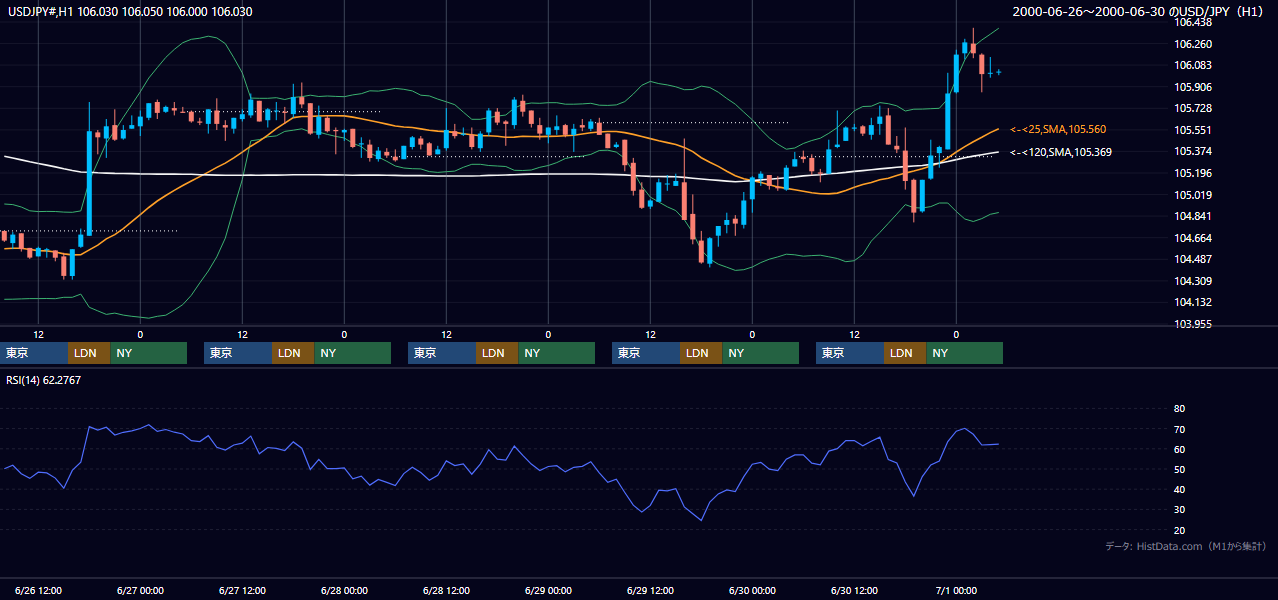Select the 6/30 12:00 date axis label
This screenshot has width=1278, height=600.
point(854,590)
